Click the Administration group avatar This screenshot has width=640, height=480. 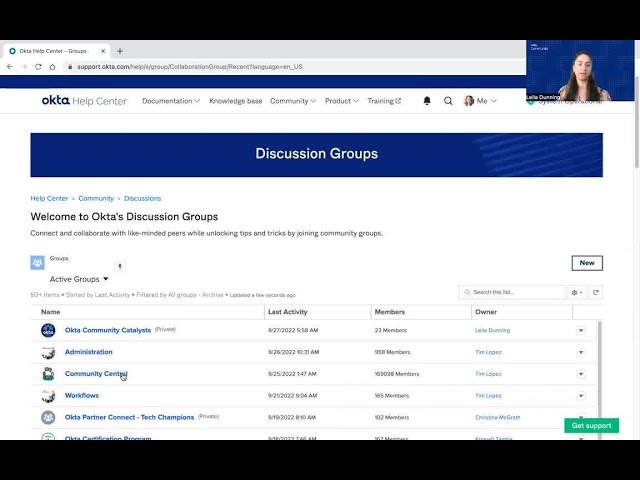pos(48,352)
